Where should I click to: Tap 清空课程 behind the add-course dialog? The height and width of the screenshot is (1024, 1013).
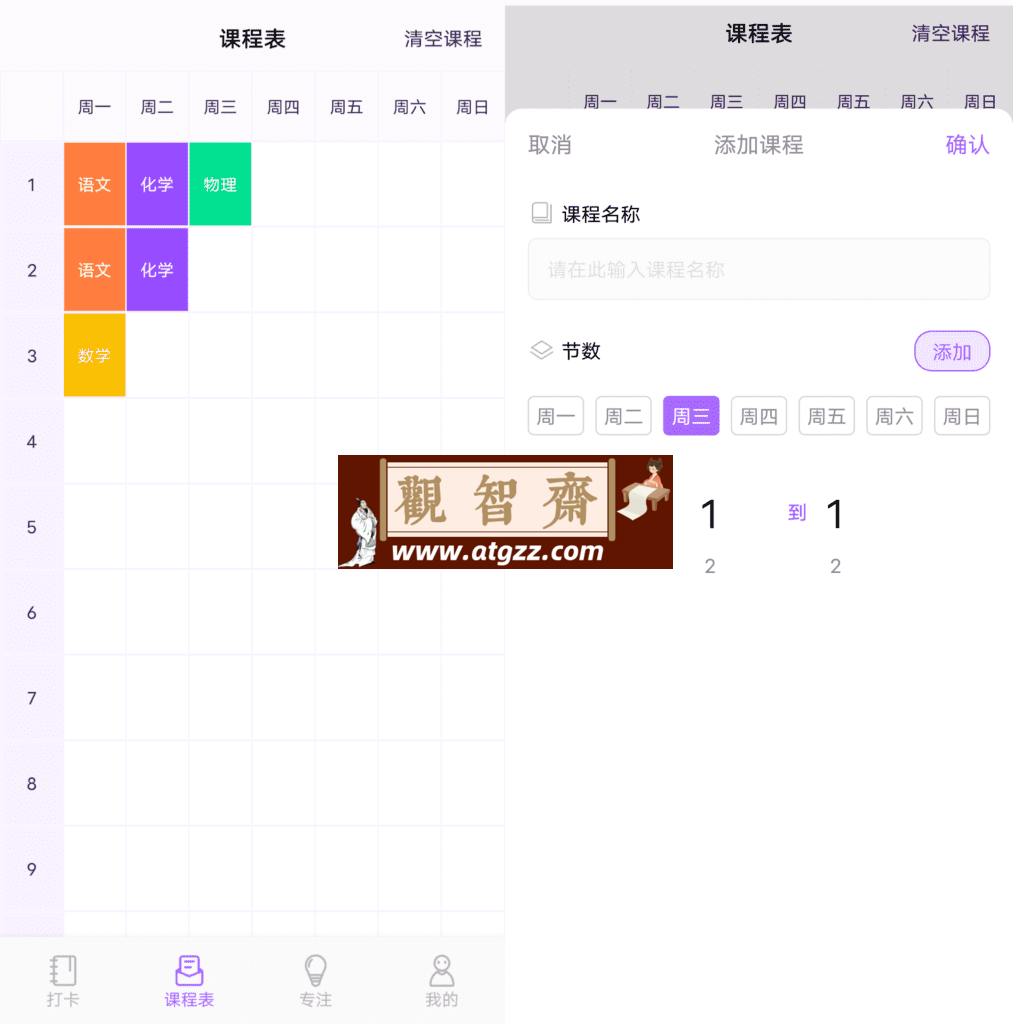coord(950,33)
